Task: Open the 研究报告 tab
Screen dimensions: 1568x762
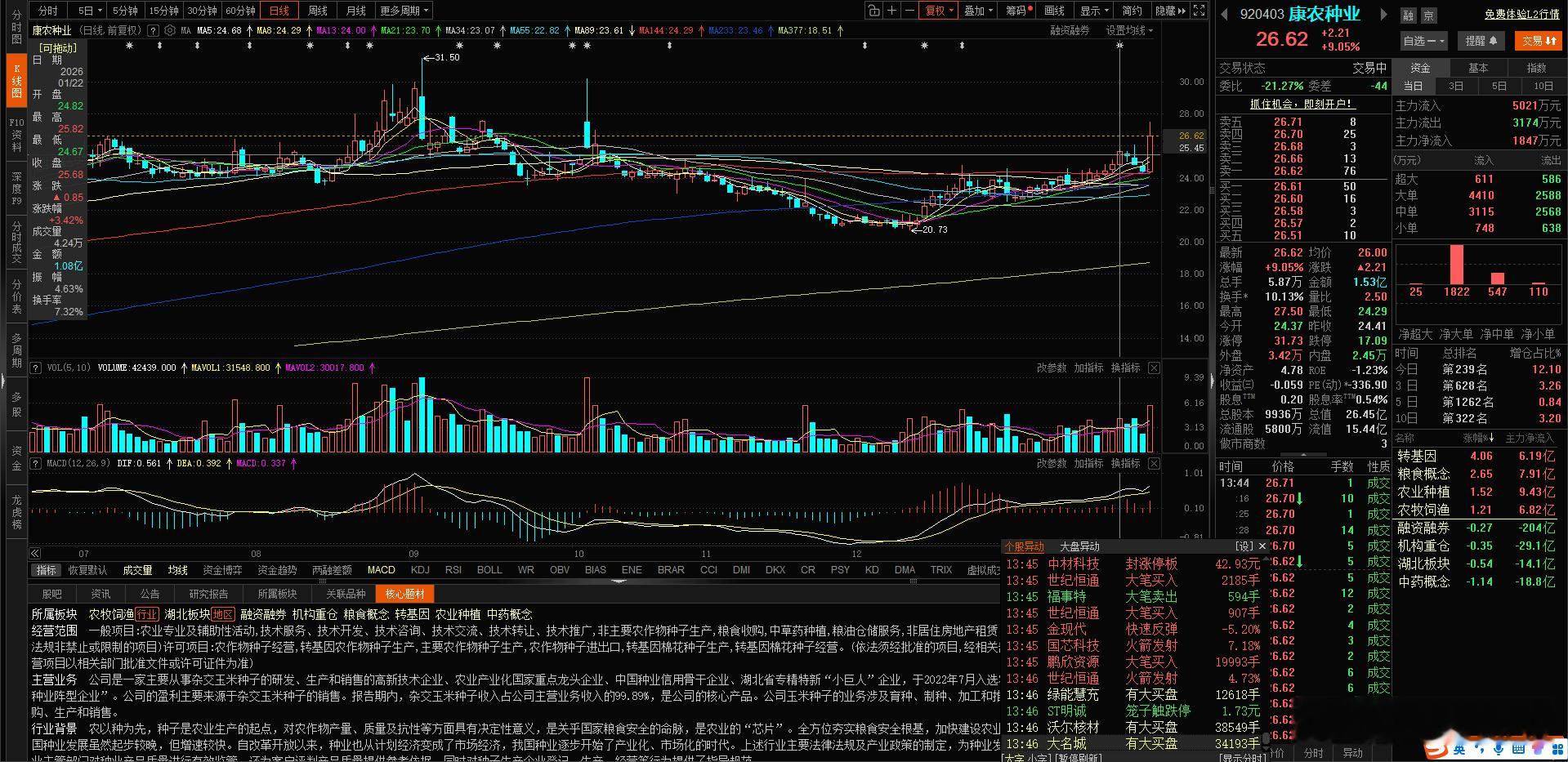Action: (208, 594)
